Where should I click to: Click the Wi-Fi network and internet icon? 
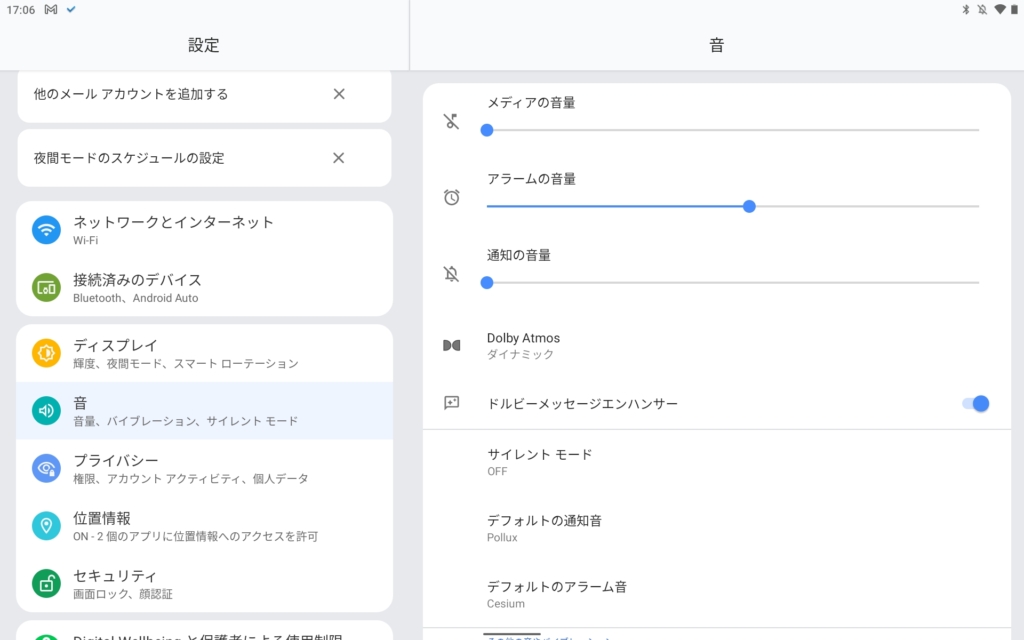point(46,230)
